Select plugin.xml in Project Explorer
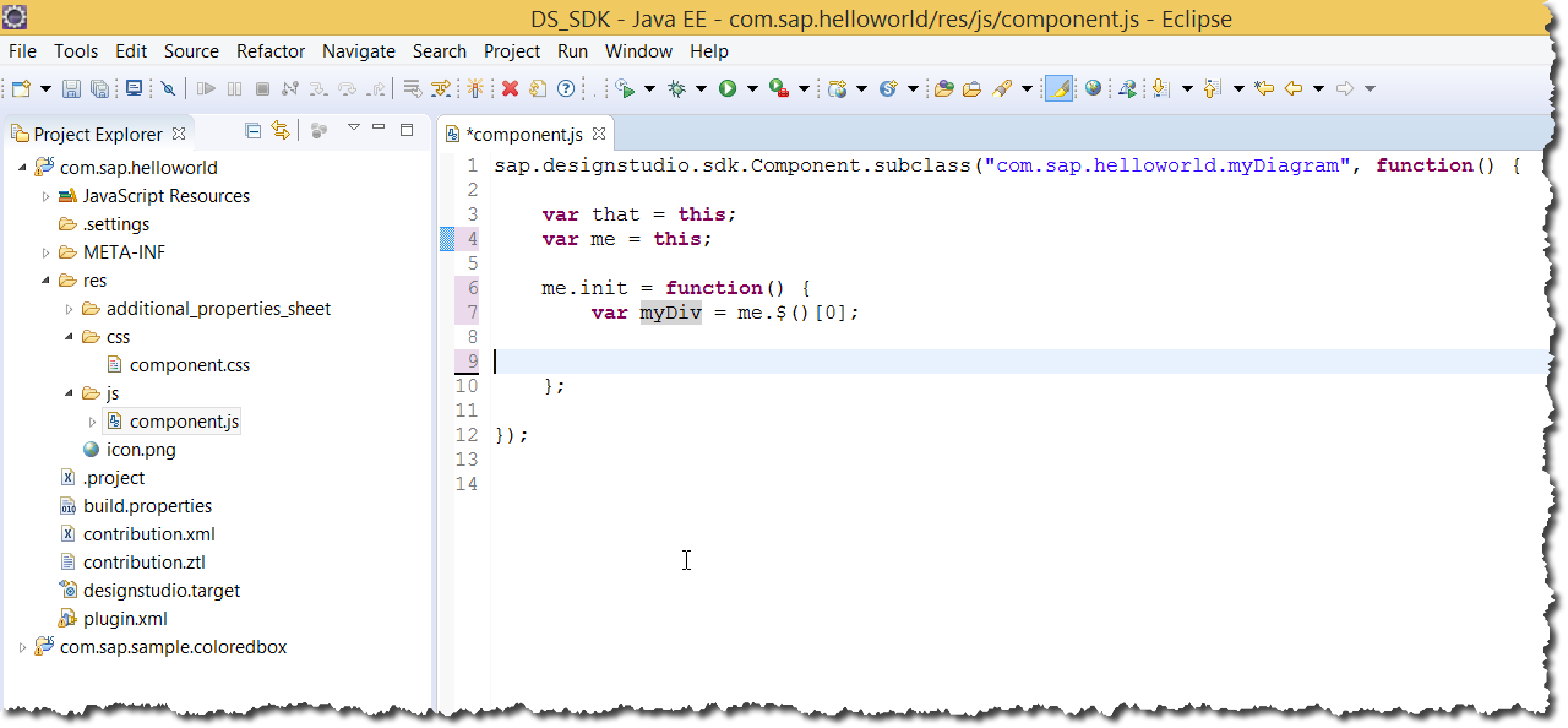1568x728 pixels. tap(125, 619)
